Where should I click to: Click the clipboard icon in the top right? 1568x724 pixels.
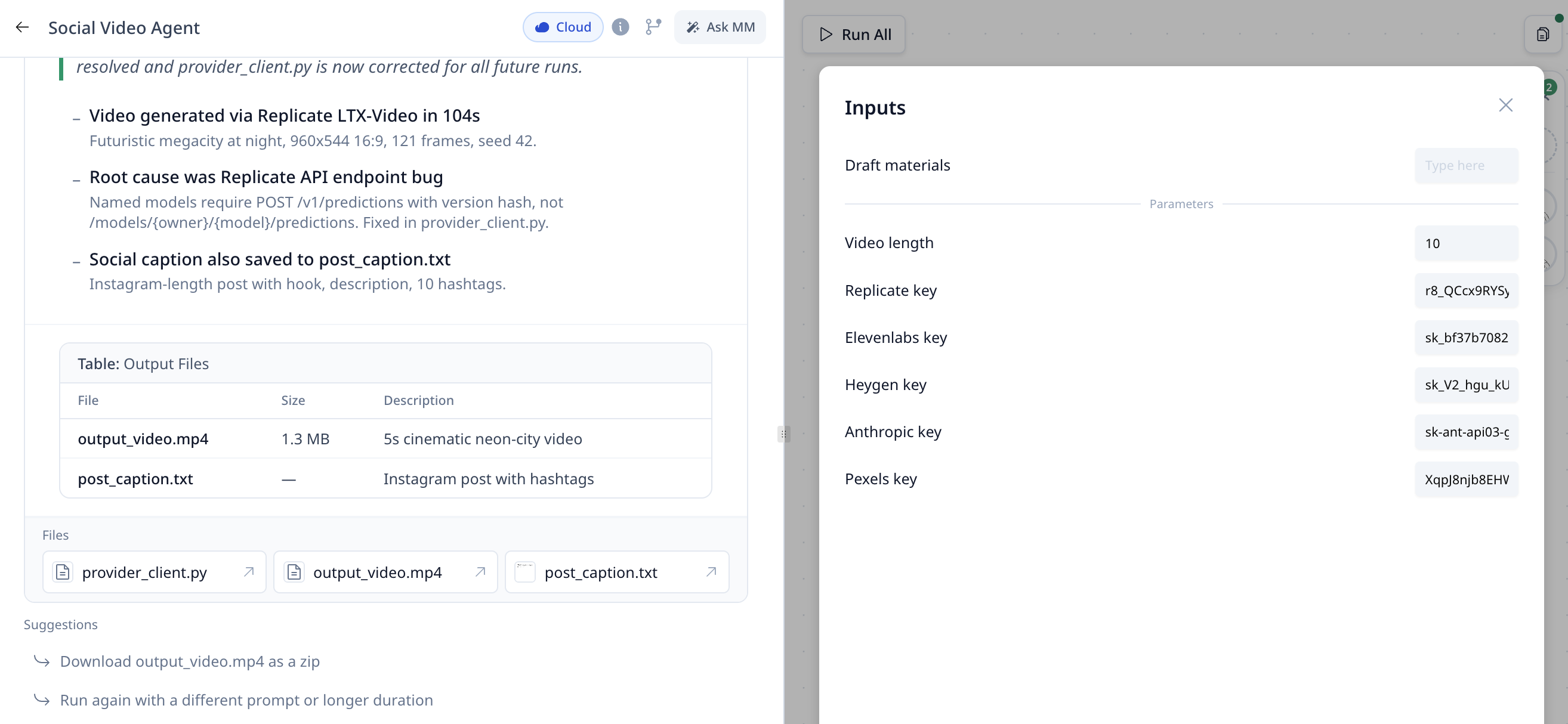1542,35
